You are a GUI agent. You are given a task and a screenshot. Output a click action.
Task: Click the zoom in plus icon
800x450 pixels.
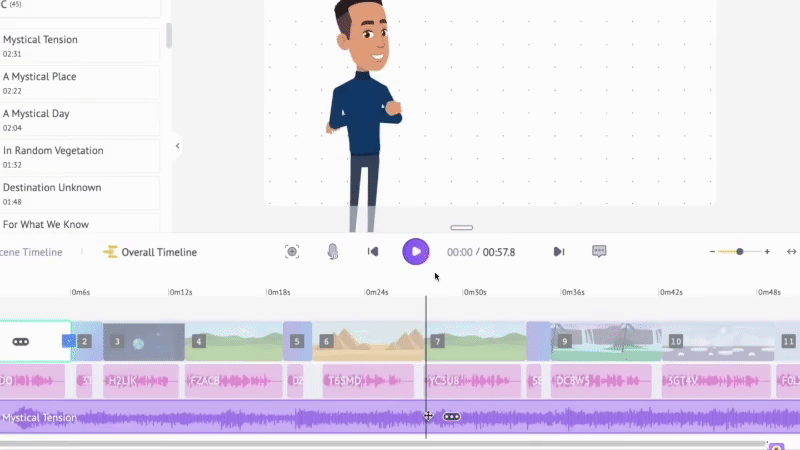pos(767,252)
